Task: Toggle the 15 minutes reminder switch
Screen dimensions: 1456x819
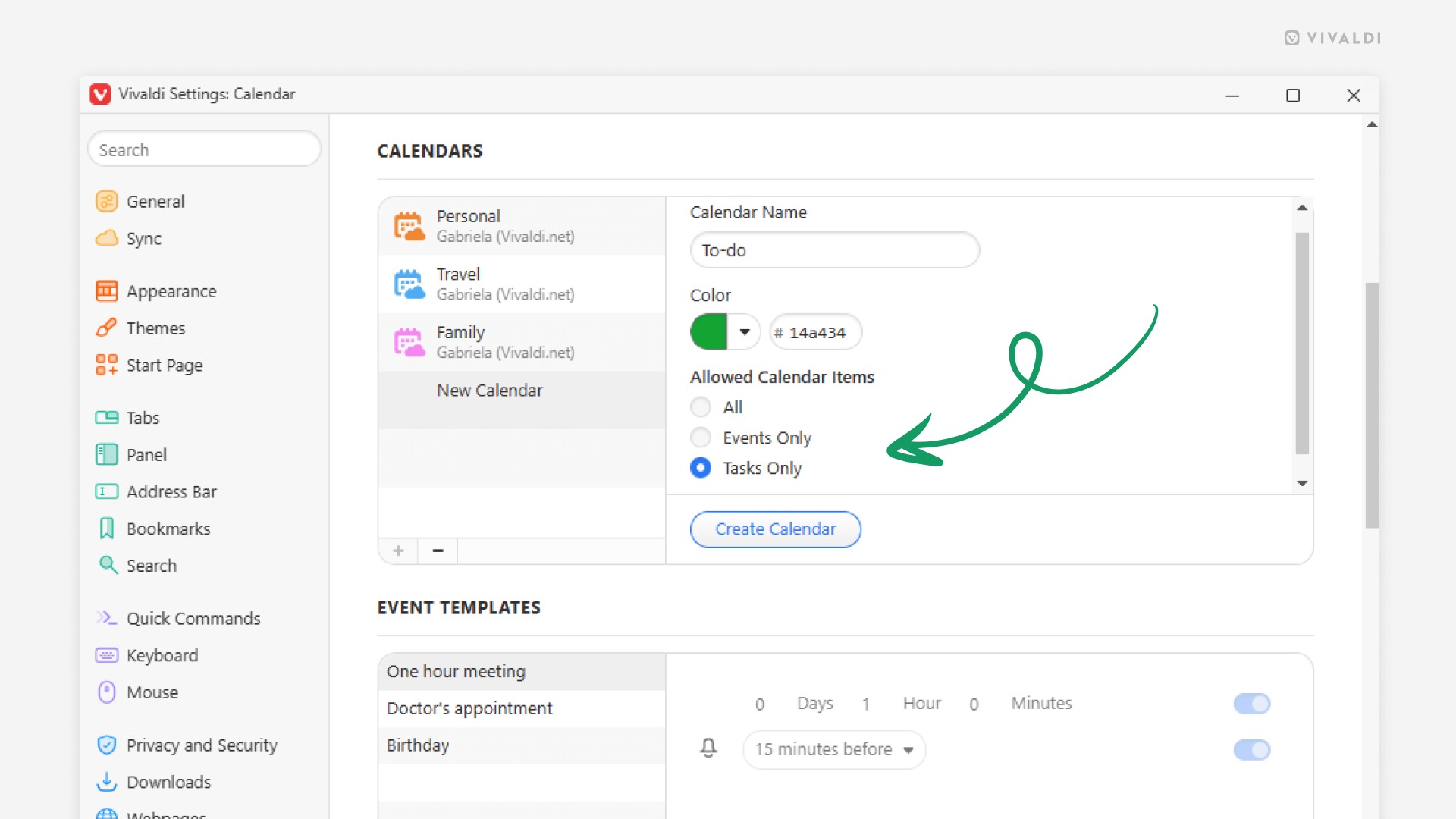Action: (x=1252, y=750)
